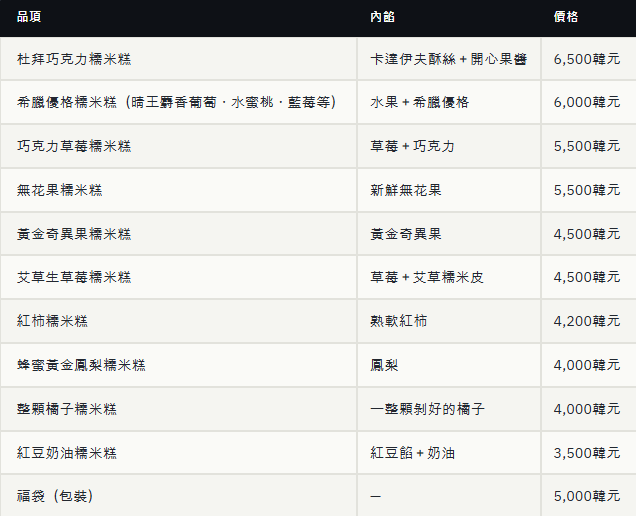Click the price of 蜂蜜黃金鳳梨糯米糕
This screenshot has width=636, height=516.
tap(589, 365)
